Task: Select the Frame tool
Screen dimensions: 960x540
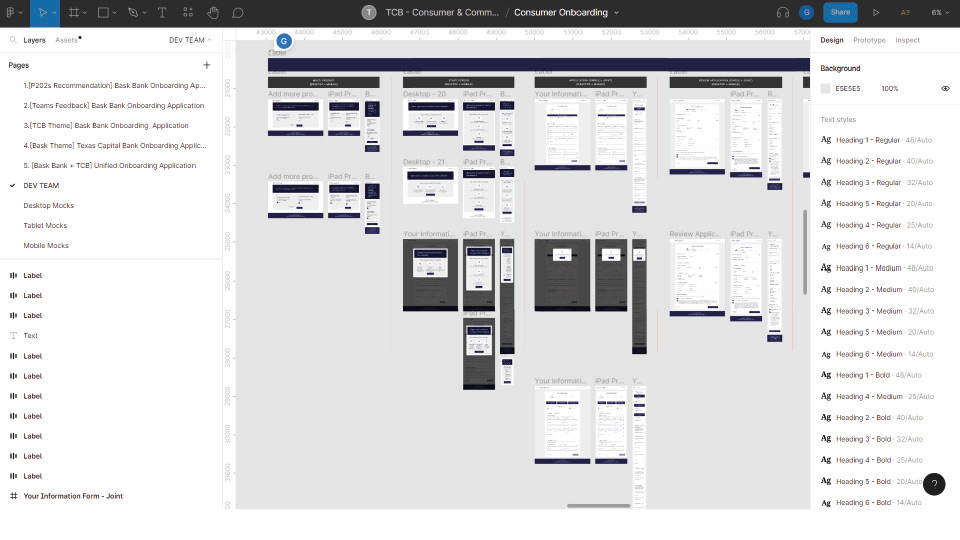Action: click(74, 13)
